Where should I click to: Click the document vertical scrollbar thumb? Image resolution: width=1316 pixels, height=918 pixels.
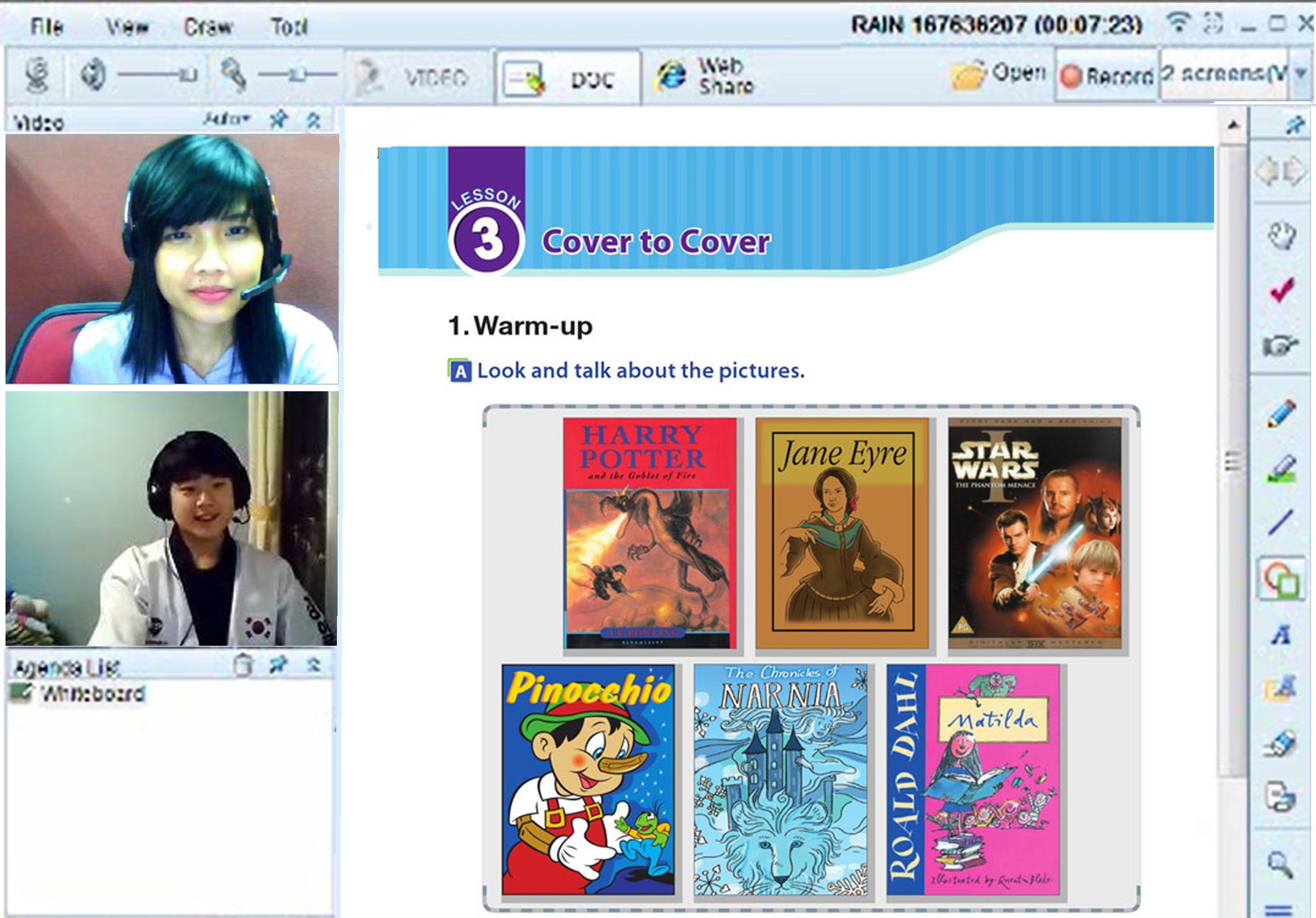(1233, 461)
